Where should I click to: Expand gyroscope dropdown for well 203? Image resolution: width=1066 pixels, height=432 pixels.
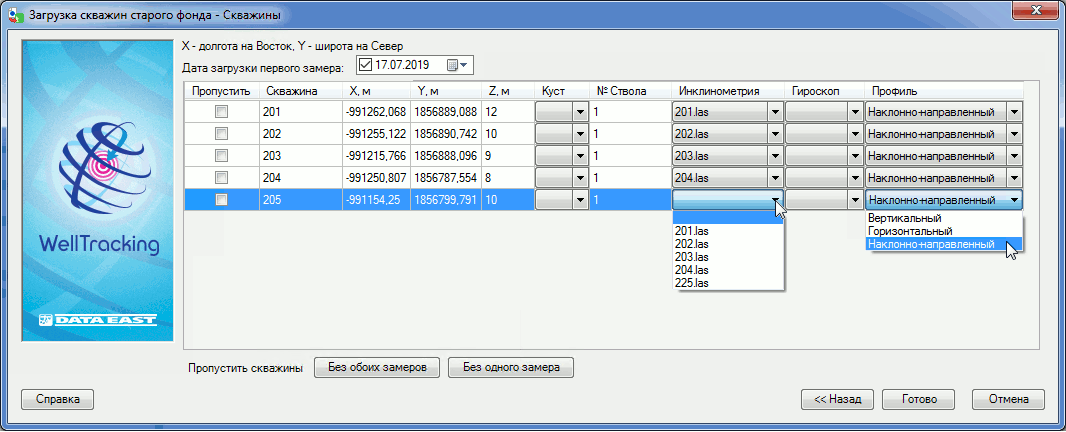pos(854,156)
